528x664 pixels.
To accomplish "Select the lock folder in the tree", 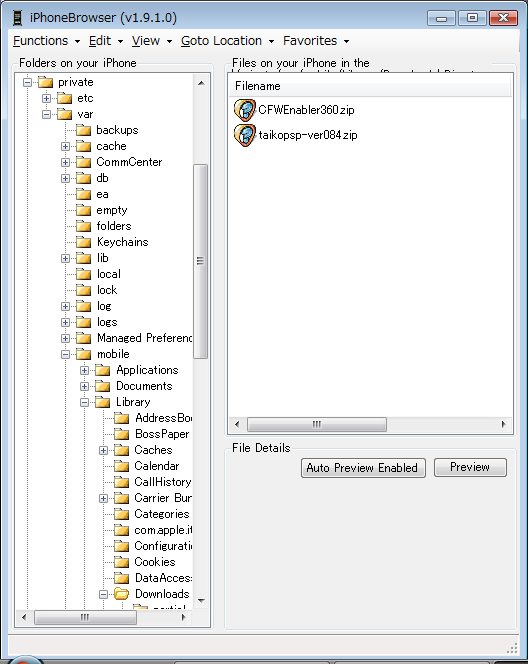I will coord(107,290).
